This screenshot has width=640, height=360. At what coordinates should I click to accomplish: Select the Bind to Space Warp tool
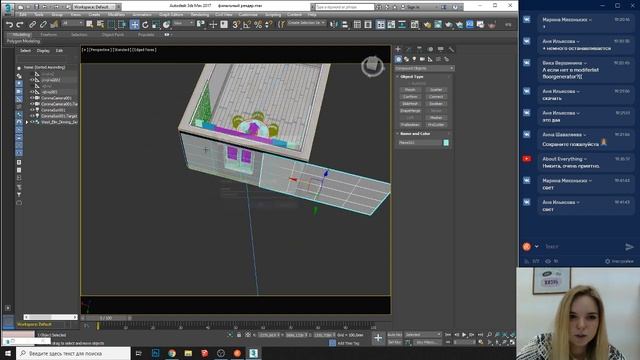[x=53, y=24]
